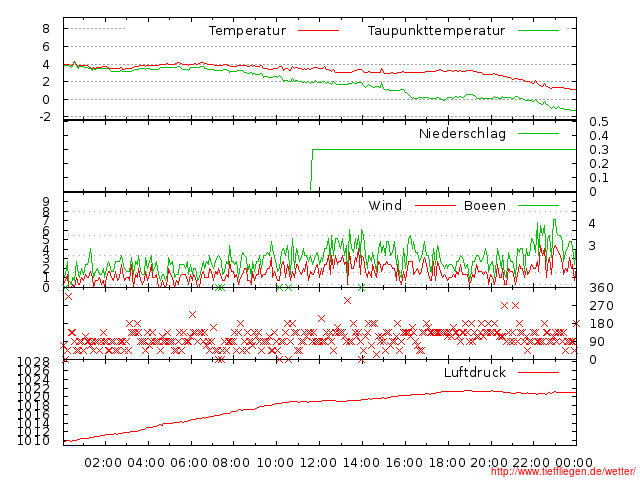Viewport: 640px width, 480px height.
Task: Click the green Boeen legend line sample
Action: coord(538,205)
